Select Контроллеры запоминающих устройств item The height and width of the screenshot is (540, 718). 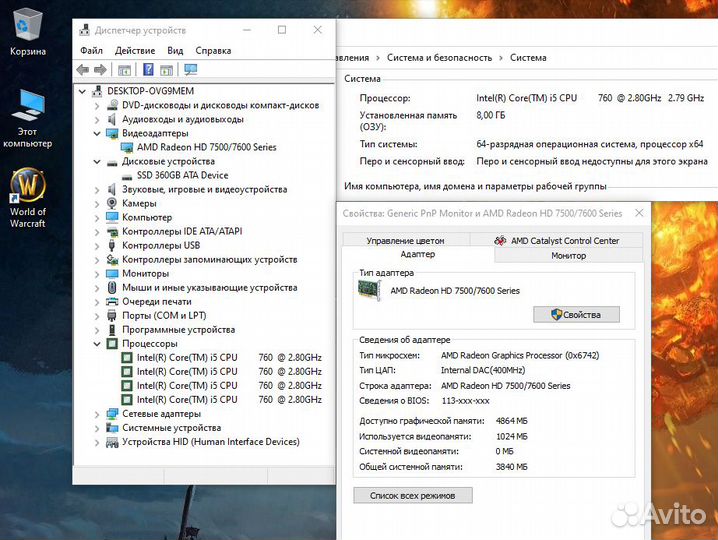point(210,260)
